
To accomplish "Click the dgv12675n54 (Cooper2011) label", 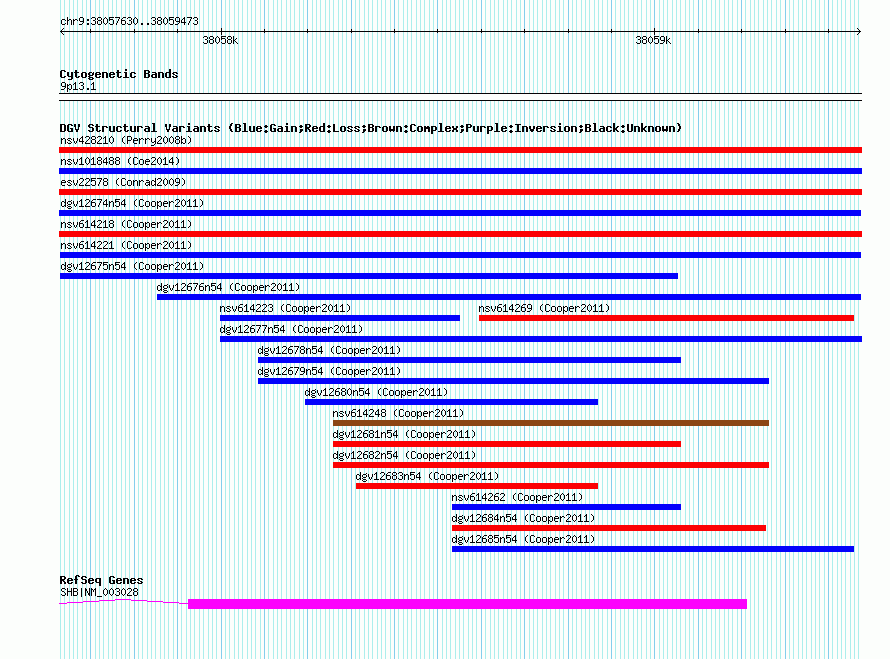I will coord(132,266).
